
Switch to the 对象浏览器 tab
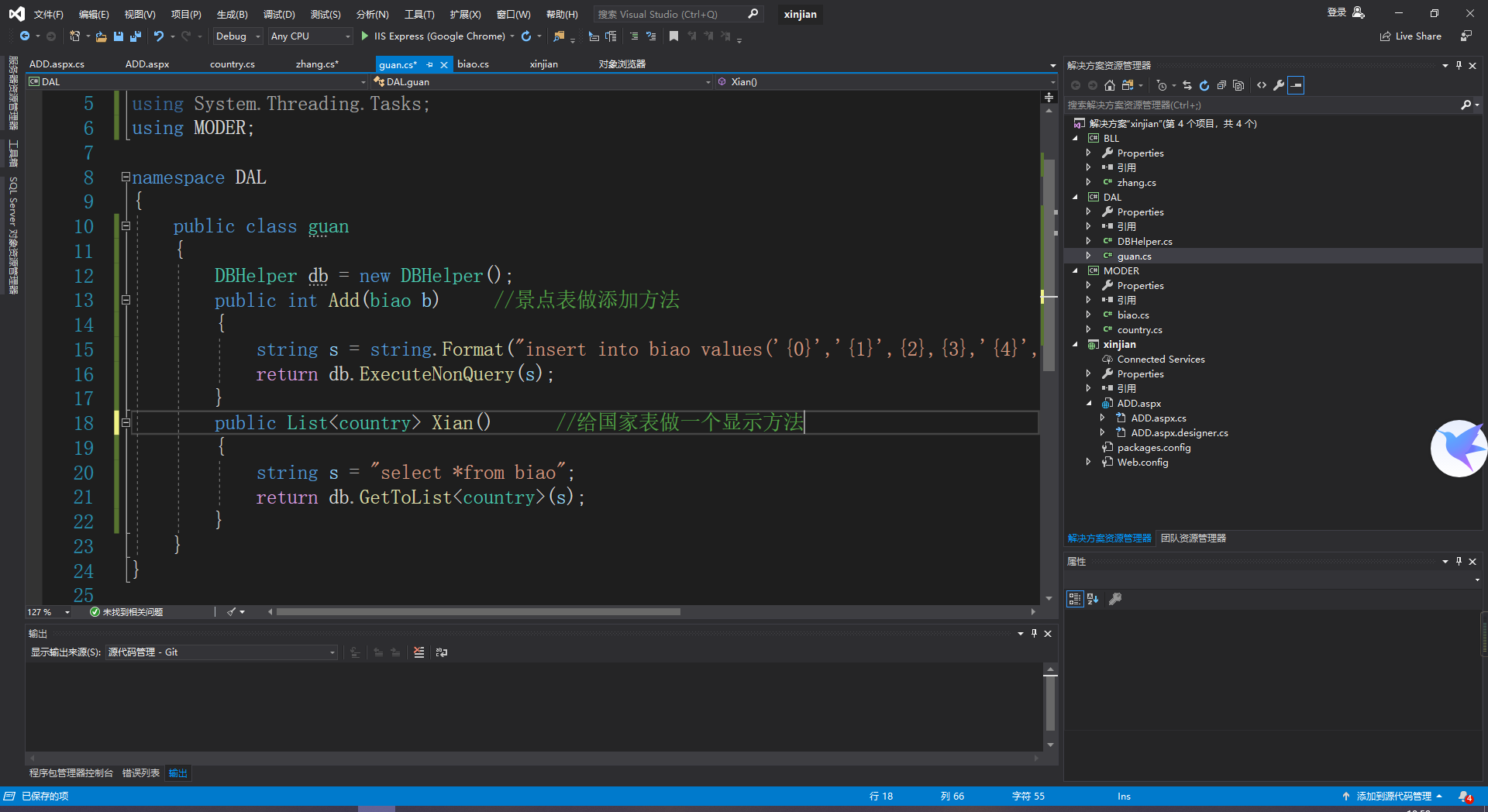coord(622,64)
